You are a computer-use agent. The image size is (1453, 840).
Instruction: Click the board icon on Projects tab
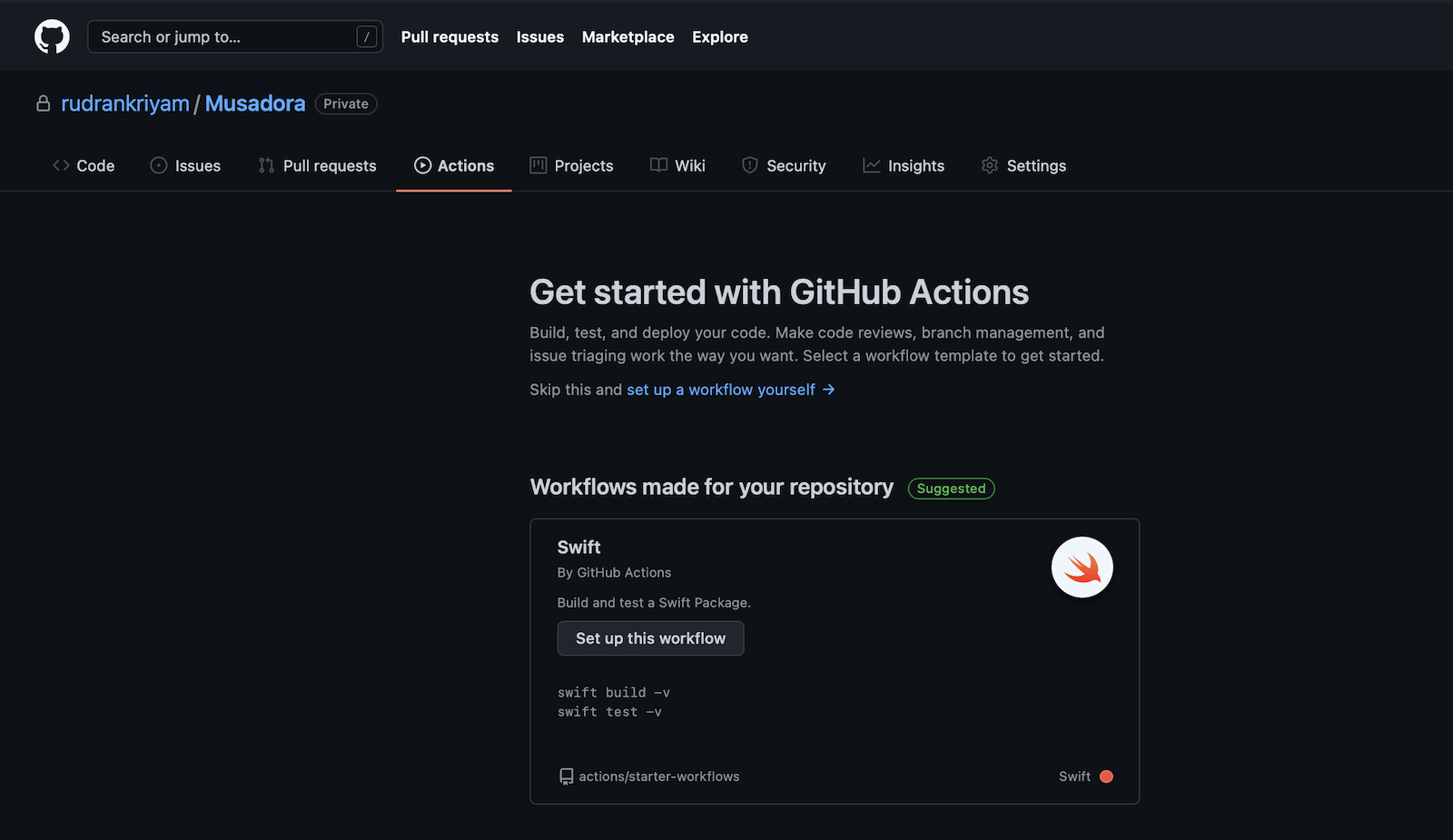(539, 165)
